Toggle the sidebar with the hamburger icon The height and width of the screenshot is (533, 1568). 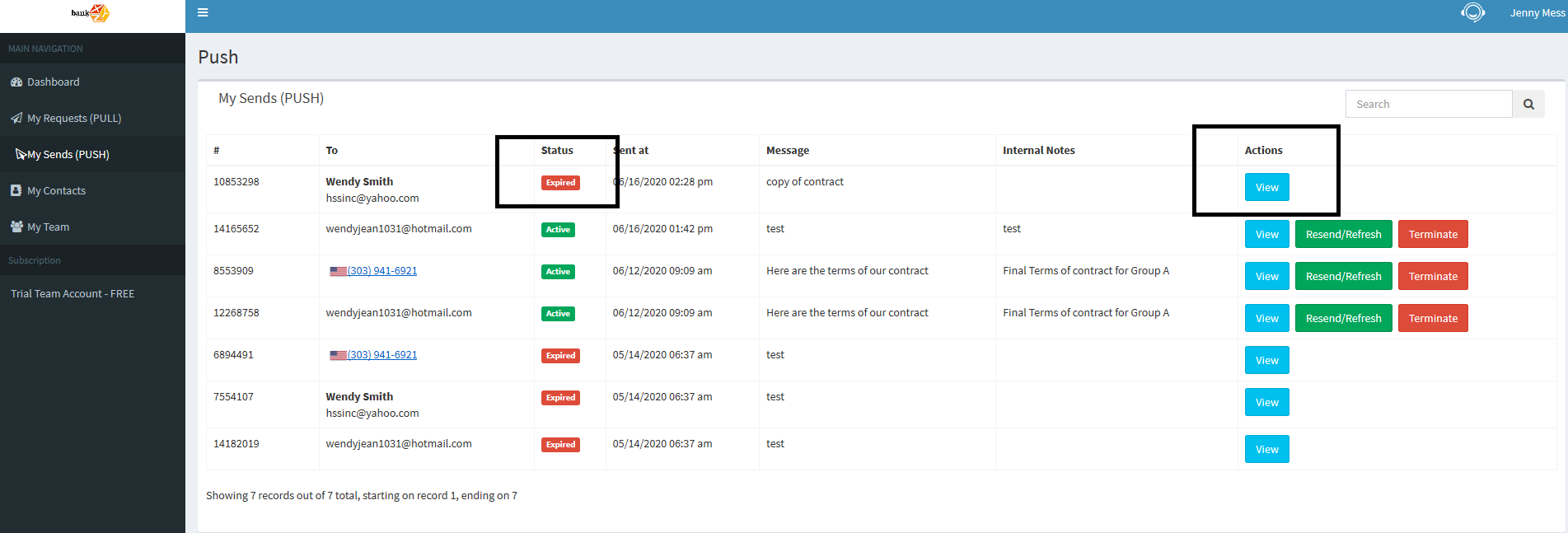pyautogui.click(x=203, y=12)
